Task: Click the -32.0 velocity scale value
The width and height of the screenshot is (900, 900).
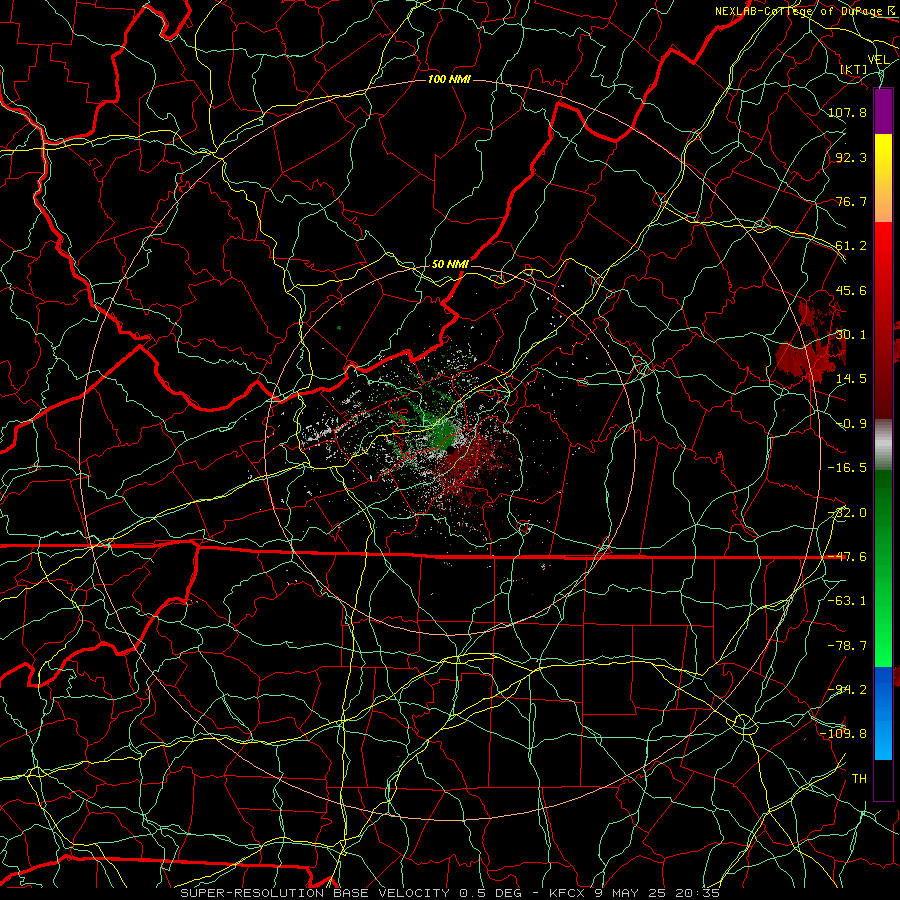Action: [x=847, y=513]
